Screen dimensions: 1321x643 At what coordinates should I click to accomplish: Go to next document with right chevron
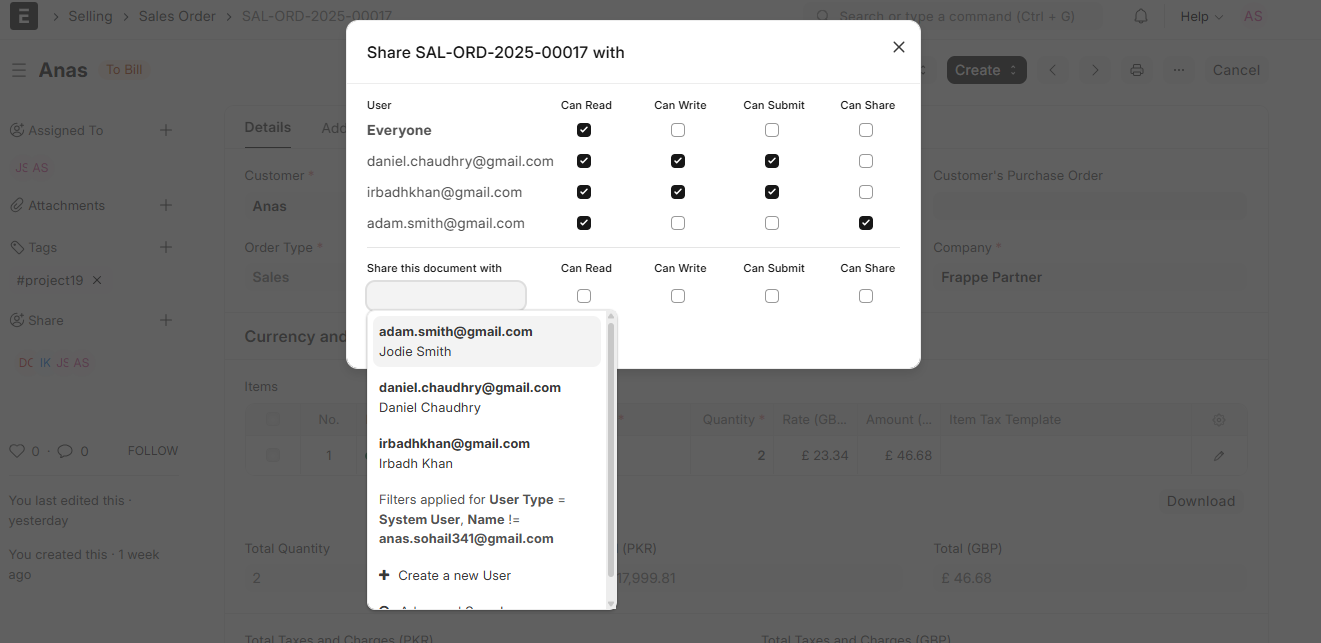1095,70
